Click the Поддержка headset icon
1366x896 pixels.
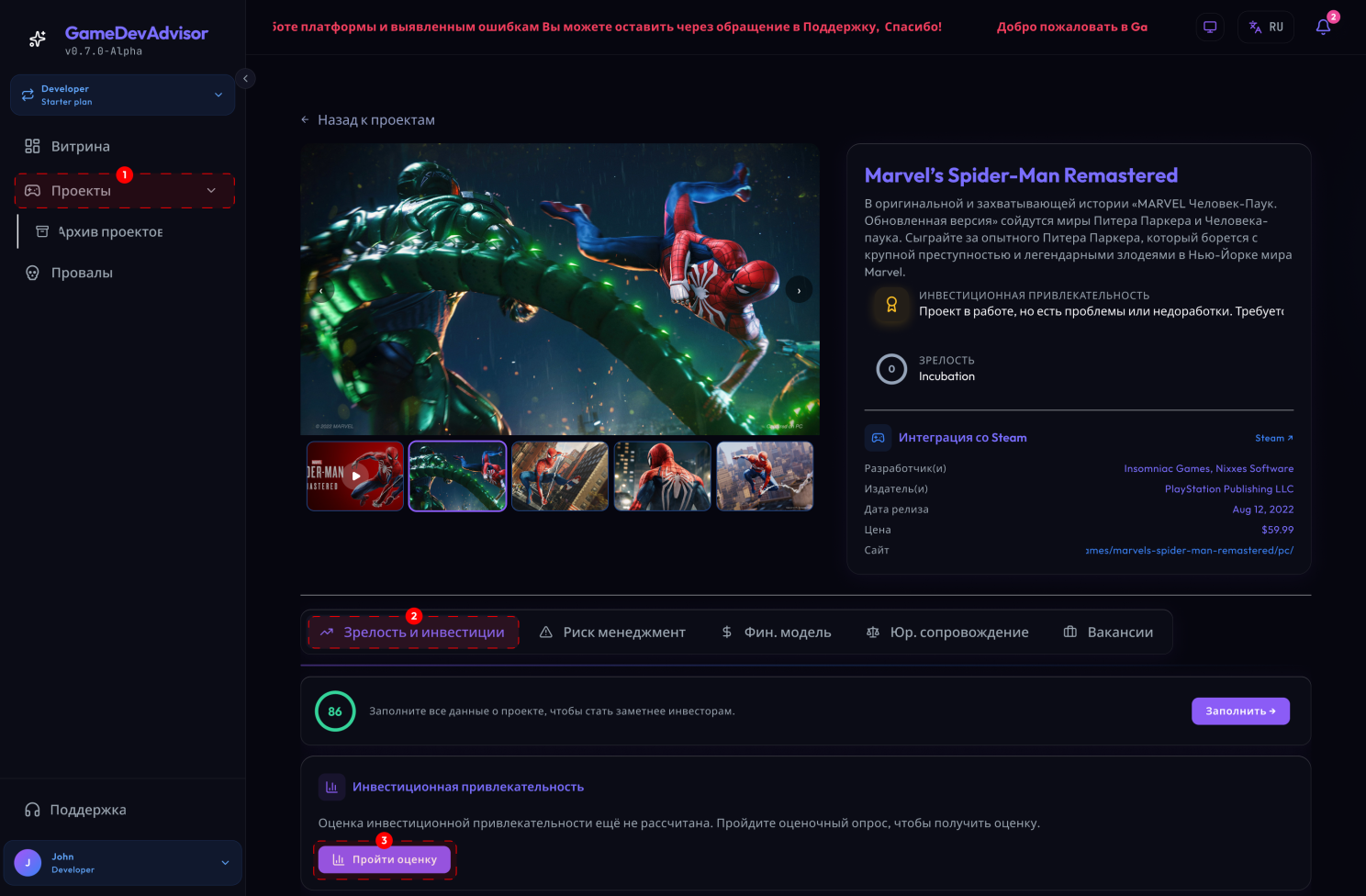pos(32,810)
